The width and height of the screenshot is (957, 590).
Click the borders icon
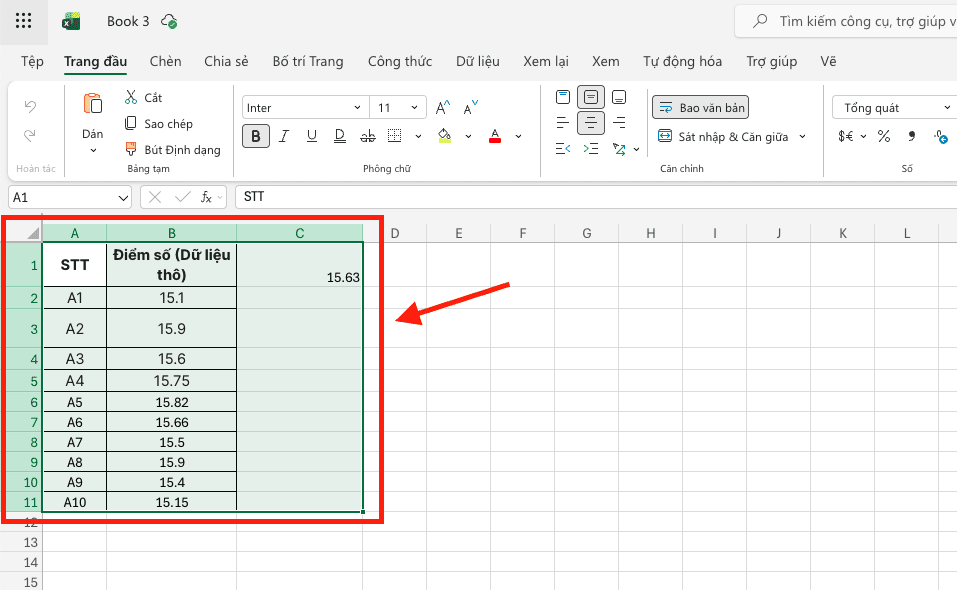click(395, 136)
